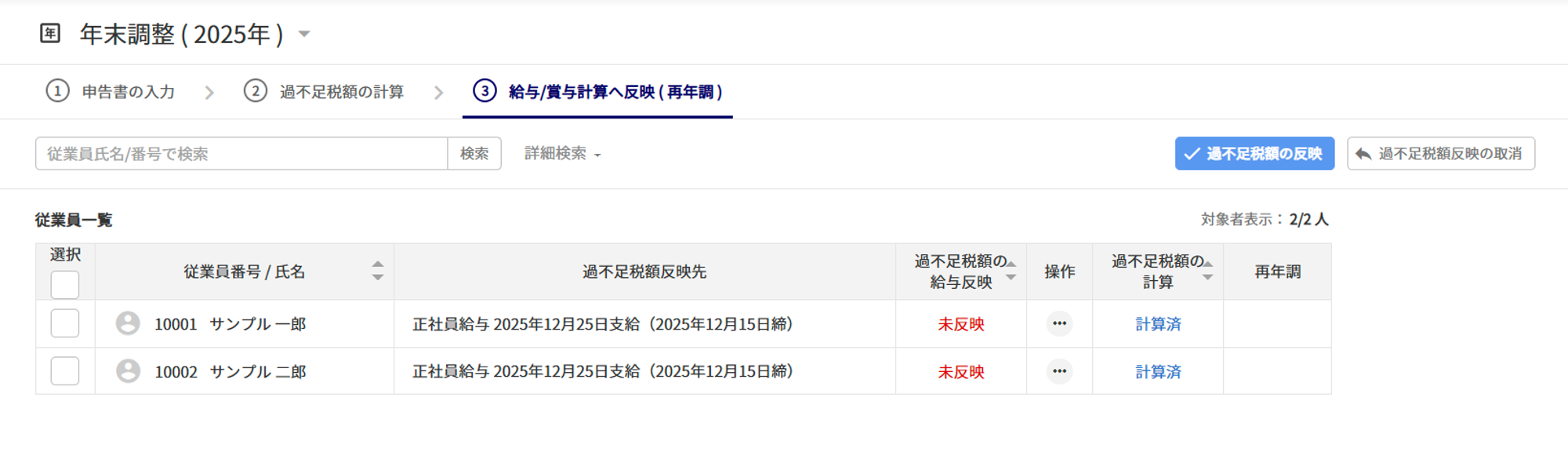Check the box for employee 10002
The width and height of the screenshot is (1568, 456).
(x=65, y=371)
